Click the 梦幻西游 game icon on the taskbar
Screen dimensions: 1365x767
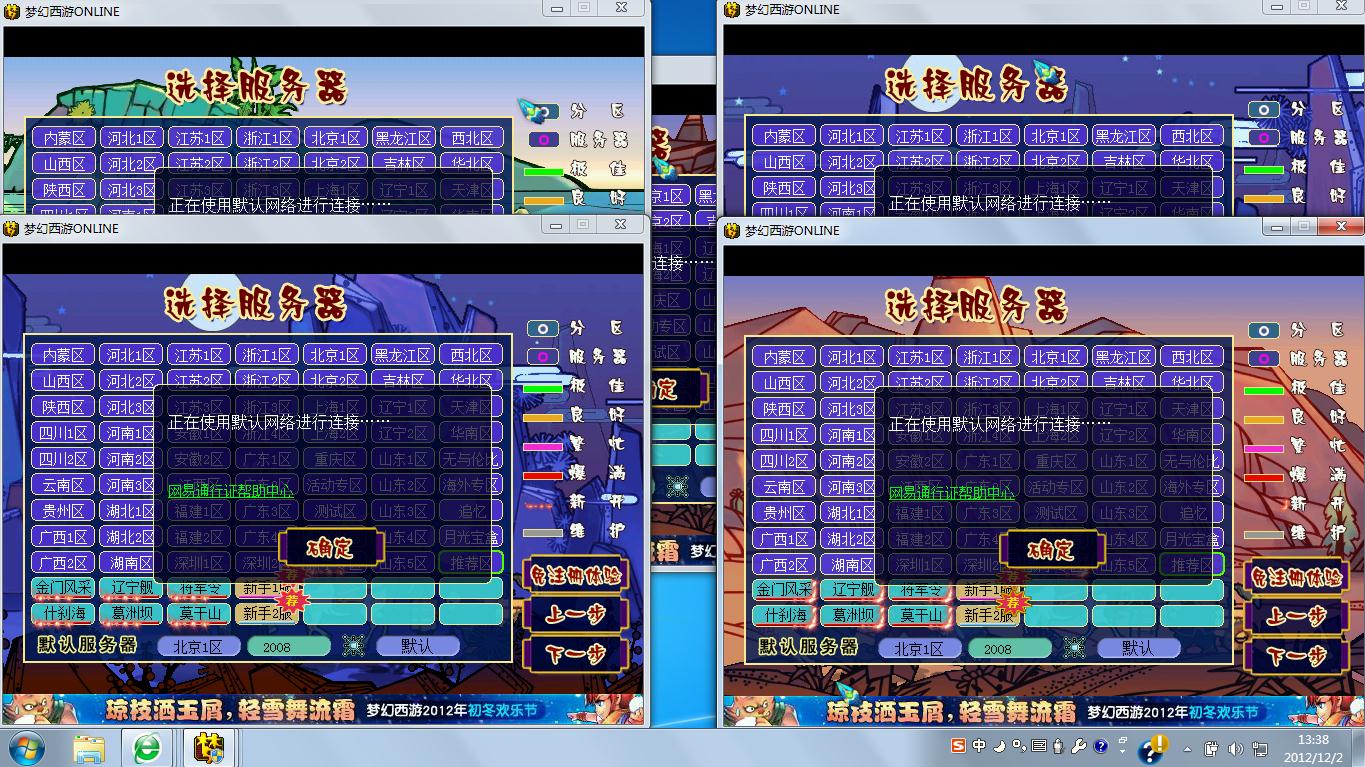pos(209,748)
